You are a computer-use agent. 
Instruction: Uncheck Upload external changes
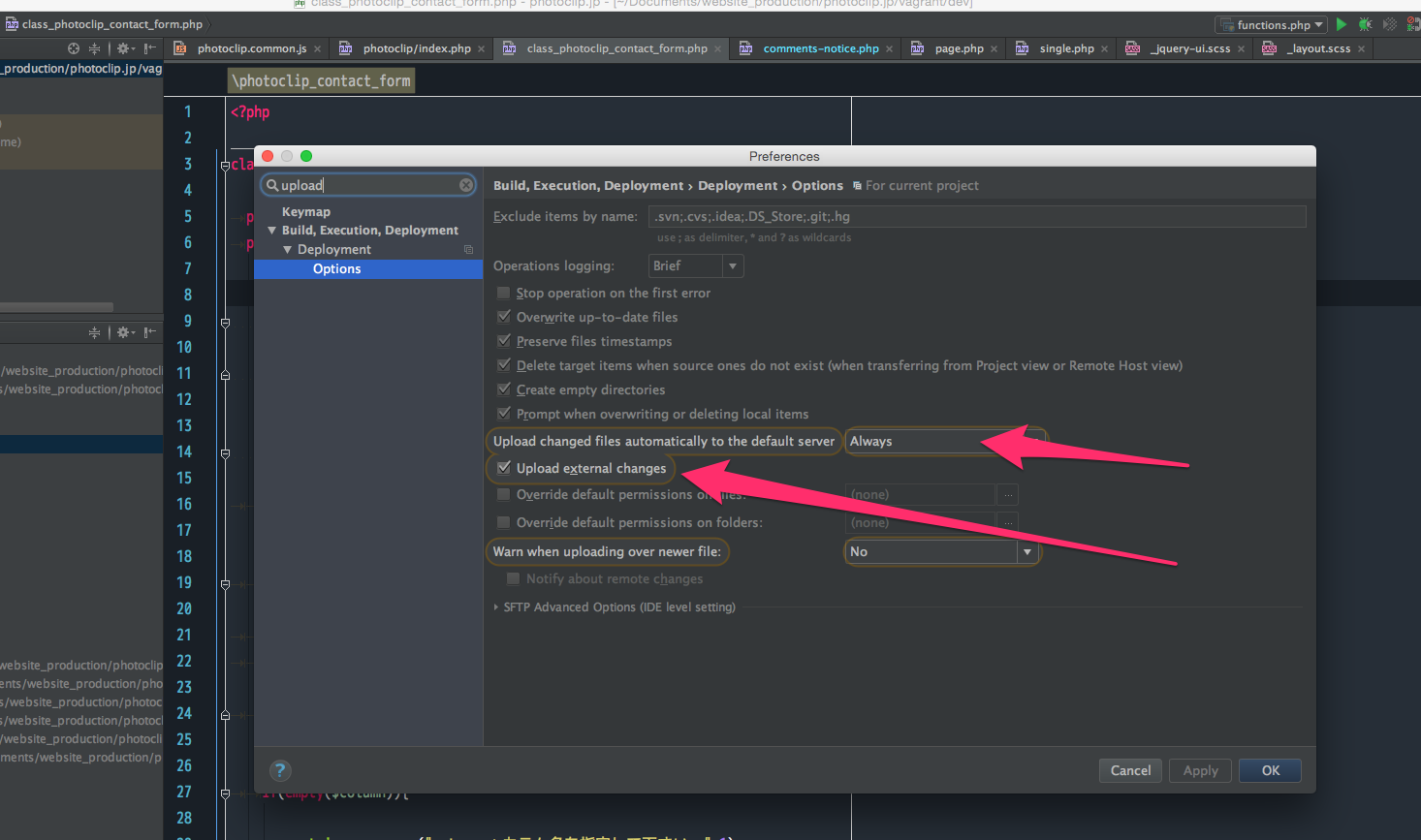[x=504, y=467]
